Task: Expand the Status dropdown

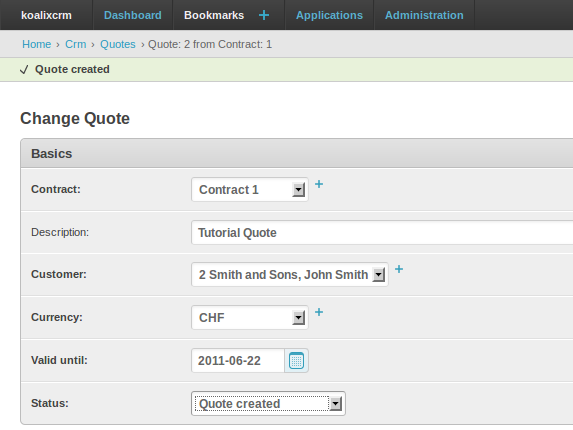Action: click(x=268, y=404)
